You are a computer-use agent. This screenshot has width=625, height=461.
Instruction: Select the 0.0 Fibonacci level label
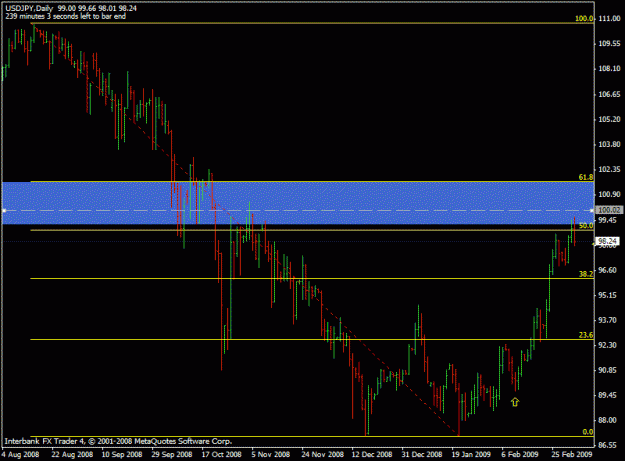pyautogui.click(x=588, y=432)
